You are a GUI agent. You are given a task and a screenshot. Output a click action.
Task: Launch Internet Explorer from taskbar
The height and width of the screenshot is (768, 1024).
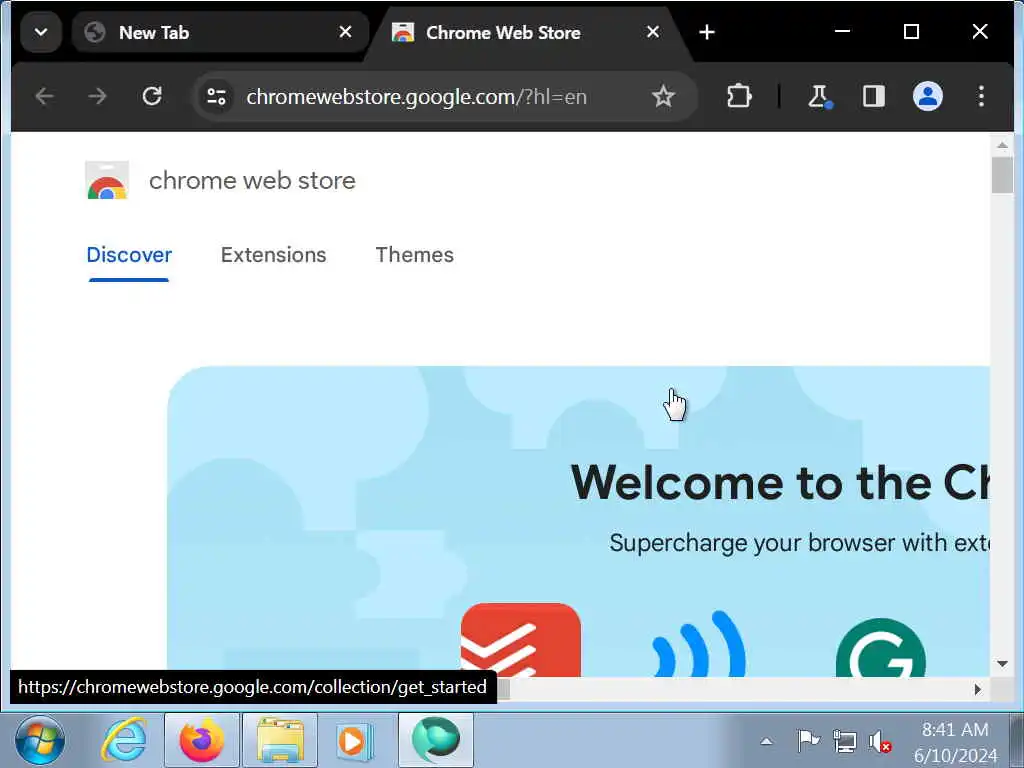tap(123, 741)
